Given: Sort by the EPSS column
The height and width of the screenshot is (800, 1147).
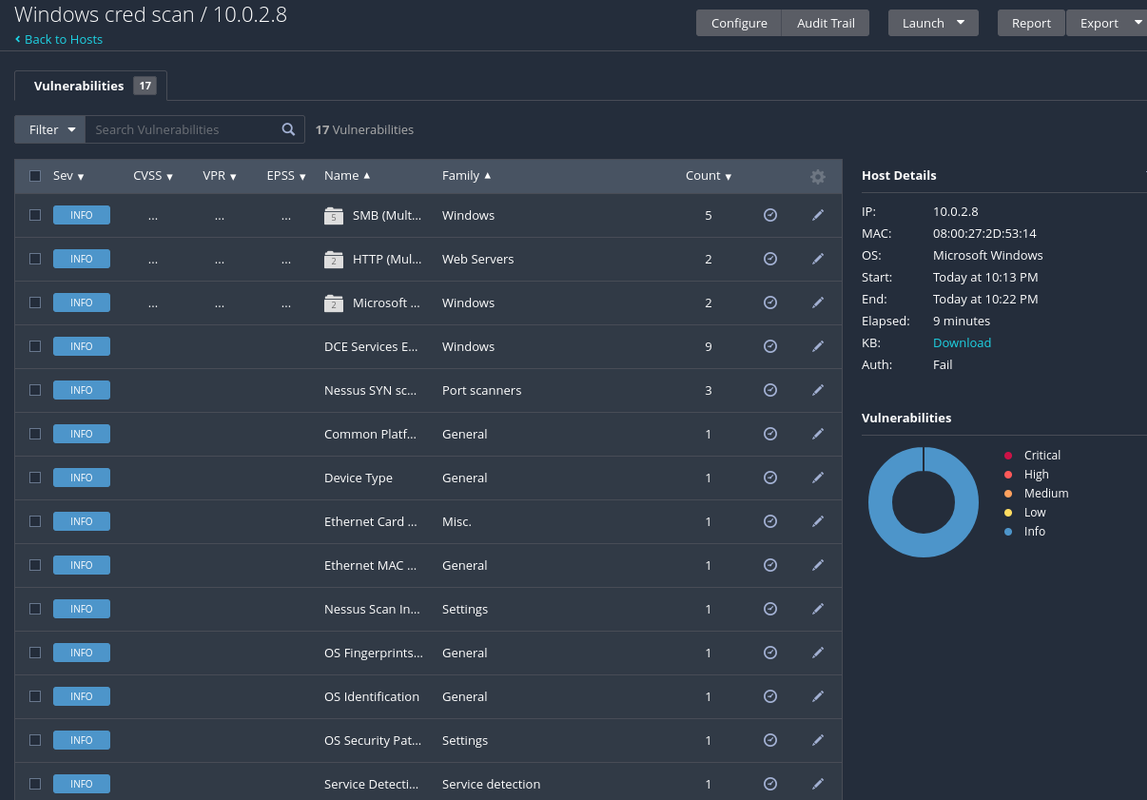Looking at the screenshot, I should (x=286, y=176).
